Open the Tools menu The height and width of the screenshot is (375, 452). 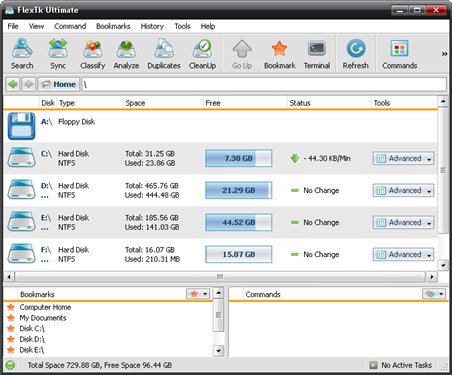click(182, 26)
